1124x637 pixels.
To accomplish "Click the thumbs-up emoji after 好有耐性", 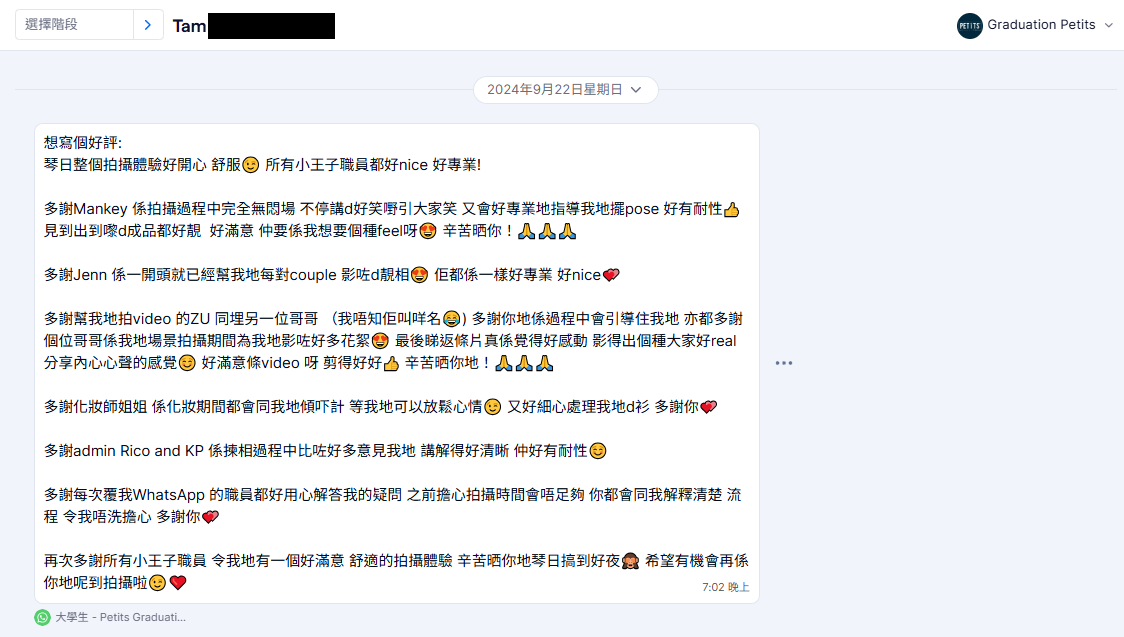I will [x=731, y=209].
